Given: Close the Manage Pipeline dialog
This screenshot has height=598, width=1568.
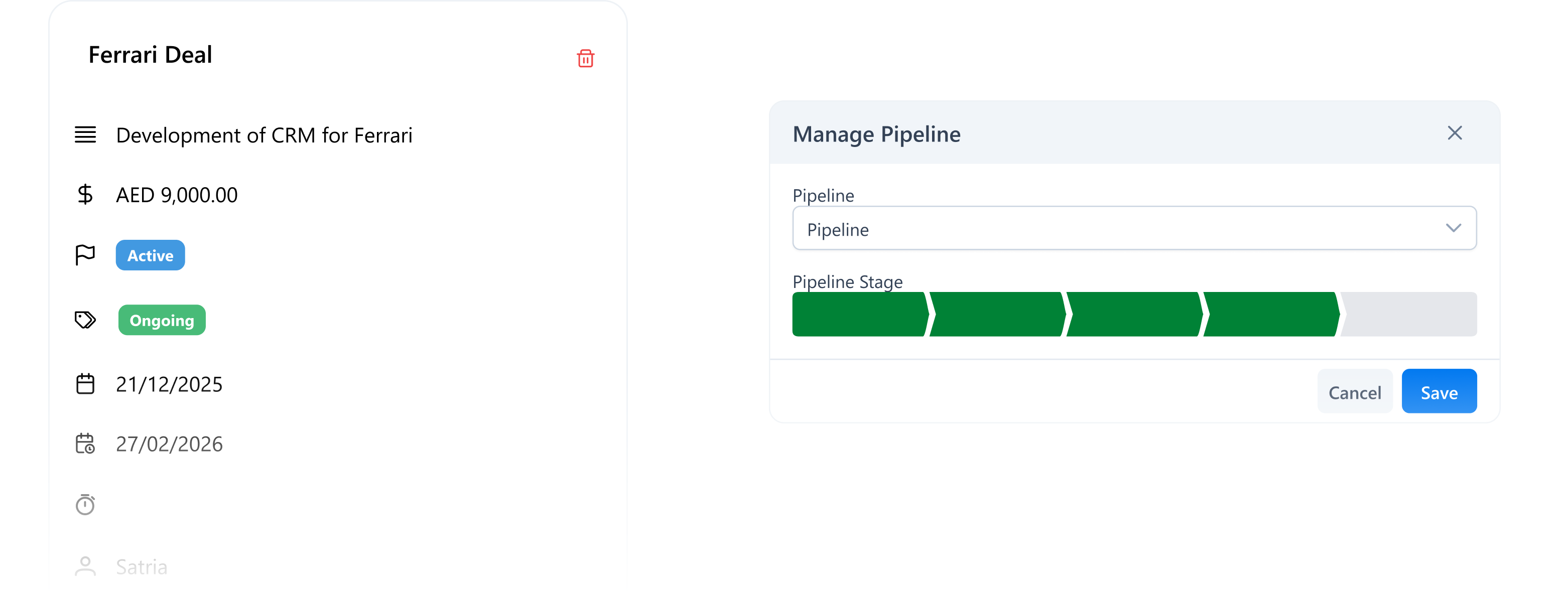Looking at the screenshot, I should click(1456, 132).
